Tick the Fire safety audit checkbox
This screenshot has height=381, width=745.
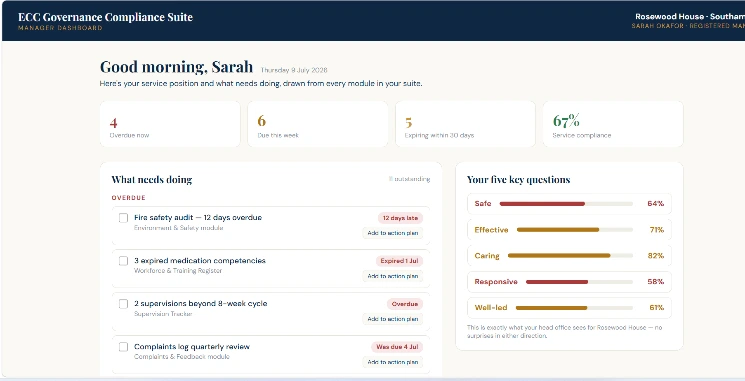click(124, 218)
